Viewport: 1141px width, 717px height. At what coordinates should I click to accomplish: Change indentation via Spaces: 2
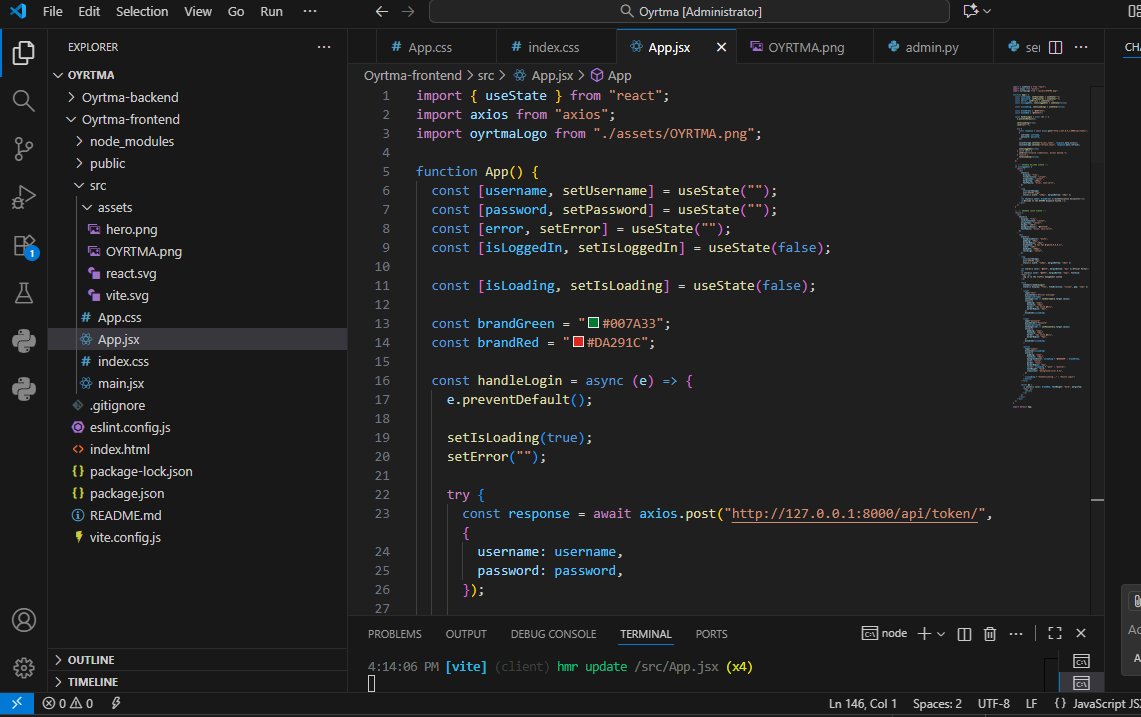coord(937,704)
